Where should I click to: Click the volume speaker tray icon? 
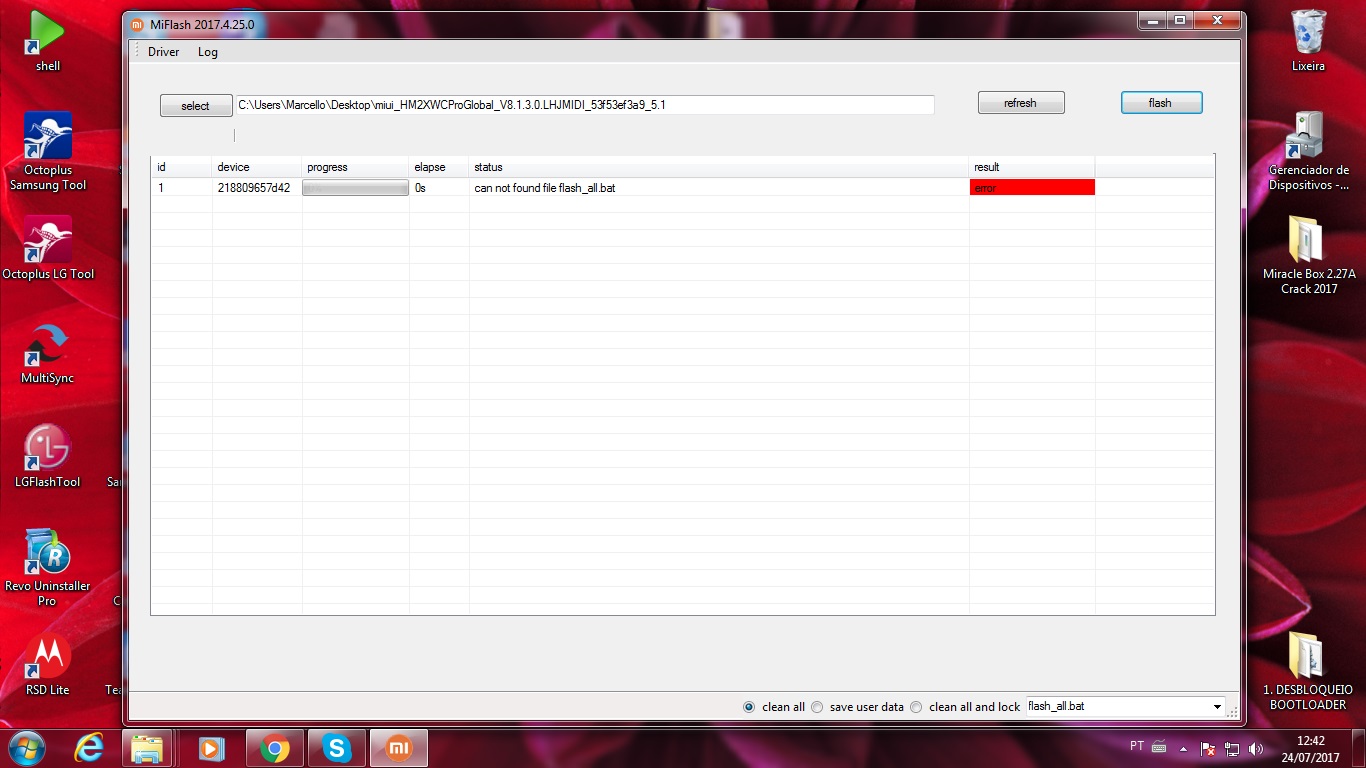(1256, 748)
